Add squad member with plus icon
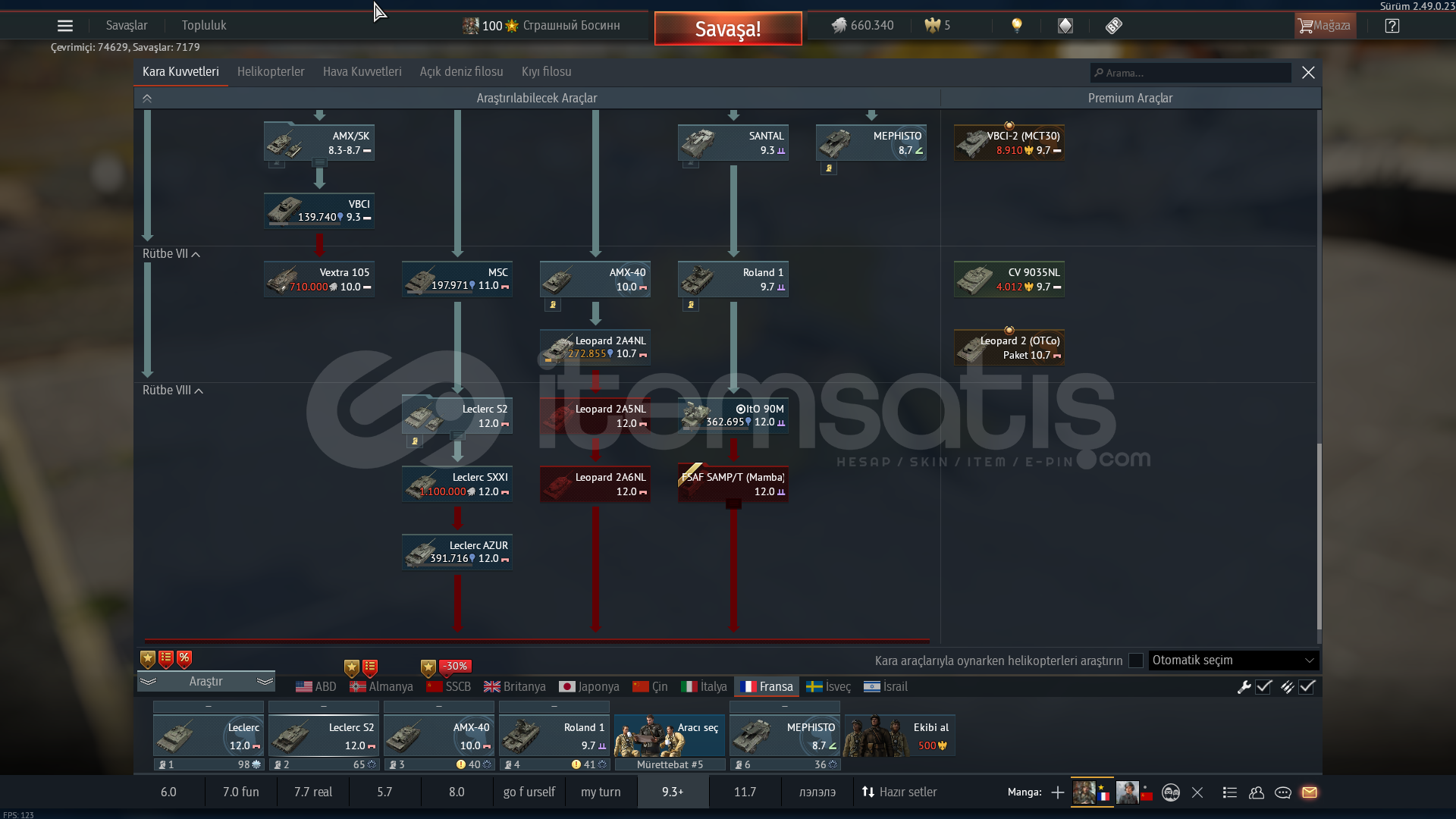The height and width of the screenshot is (819, 1456). pyautogui.click(x=1057, y=792)
